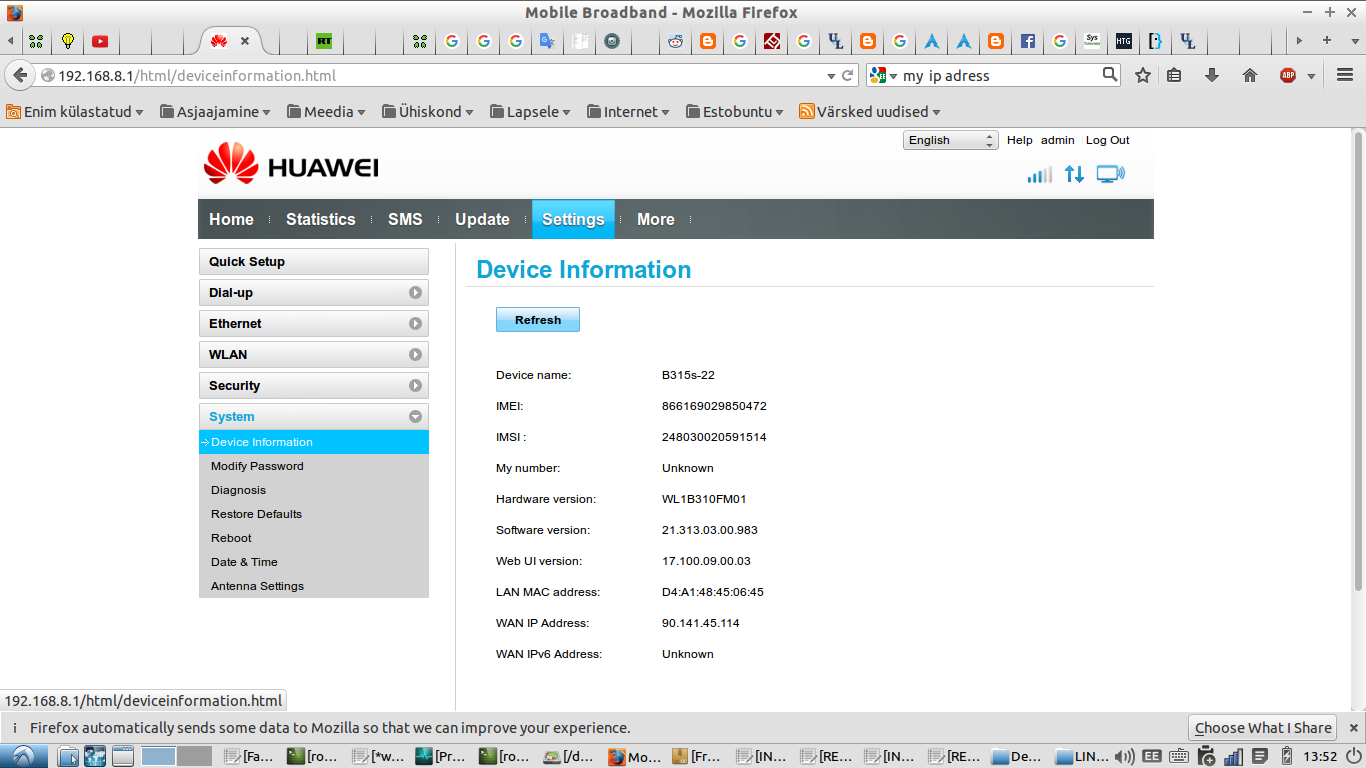Go to Firefox home page icon
Screen dimensions: 1366x768
click(x=1249, y=75)
